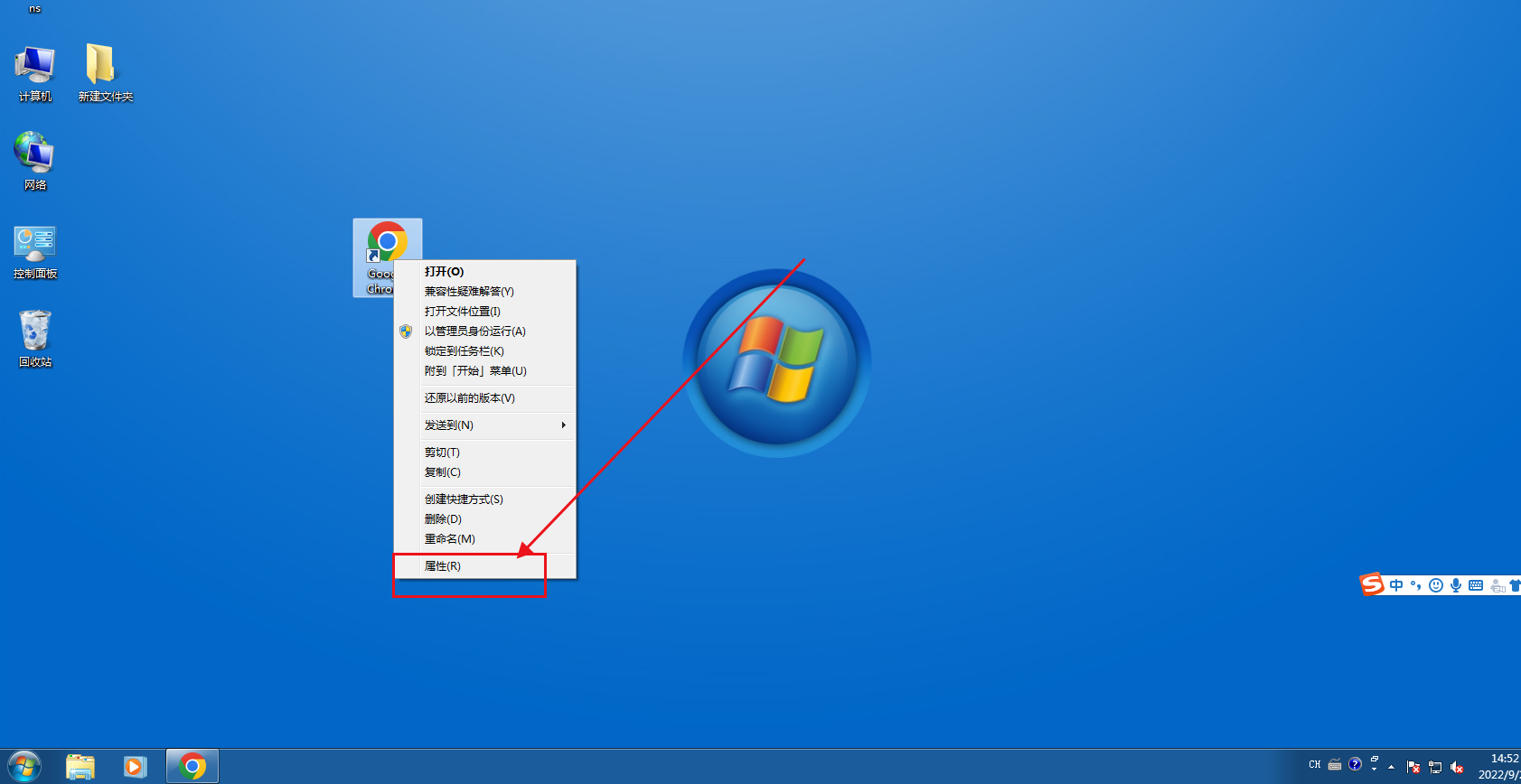Choose 还原以前的版本(V) menu entry
1521x784 pixels.
point(484,397)
